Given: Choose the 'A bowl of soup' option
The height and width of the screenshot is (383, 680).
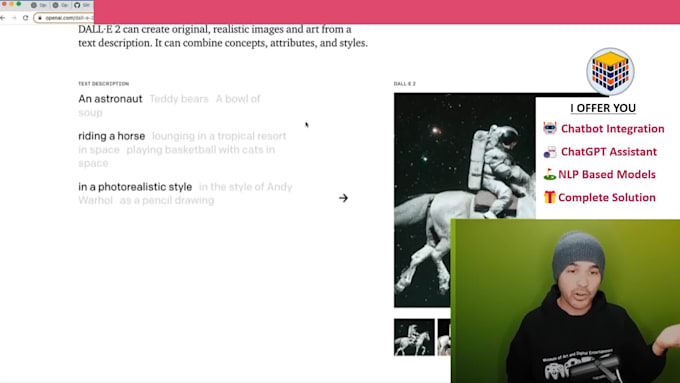Looking at the screenshot, I should [x=169, y=105].
